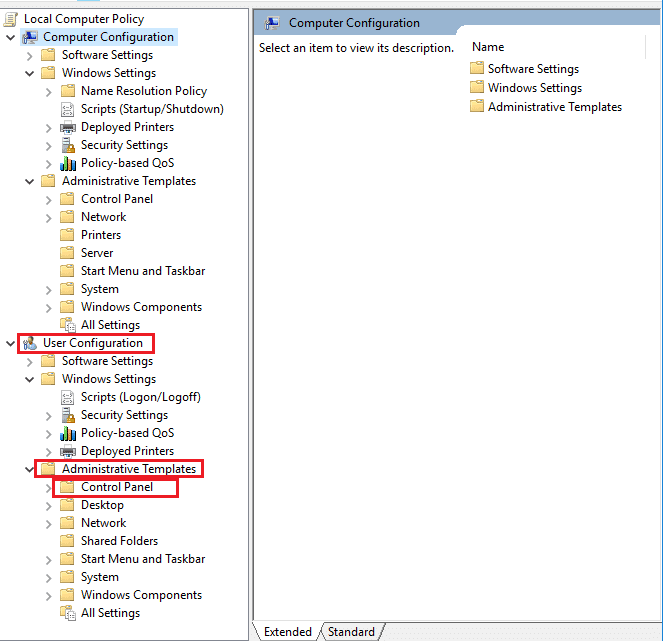Click Policy-based QoS chart icon under Computer Configuration
The height and width of the screenshot is (641, 663).
coord(68,163)
